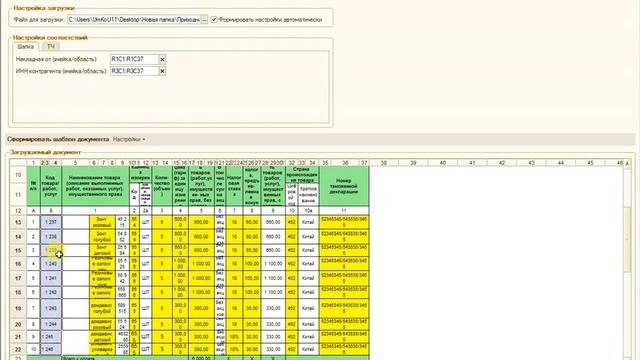Click '1 100,00' cell in row 16
The image size is (640, 360).
pyautogui.click(x=273, y=264)
